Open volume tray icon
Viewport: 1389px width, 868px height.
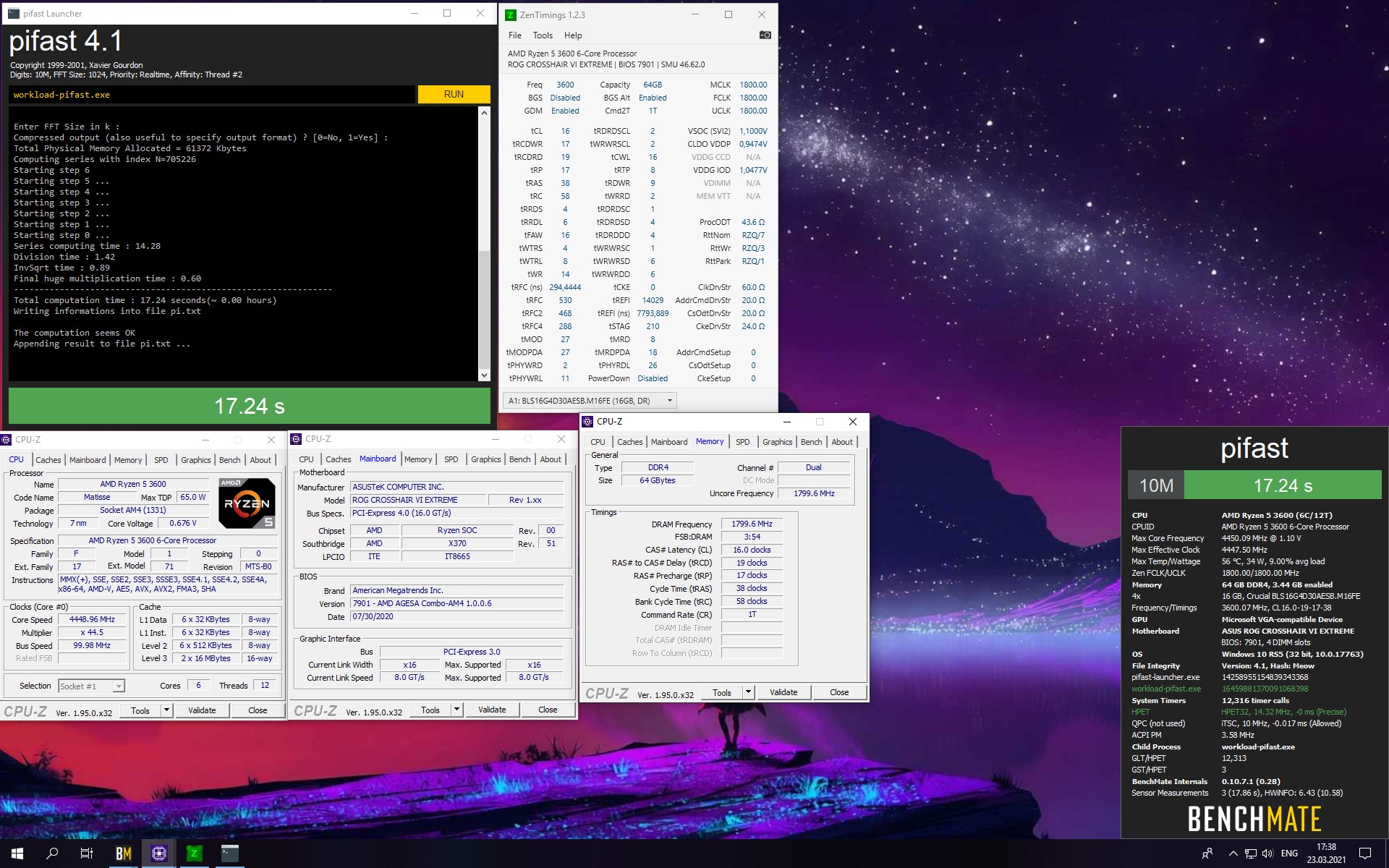coord(1267,854)
